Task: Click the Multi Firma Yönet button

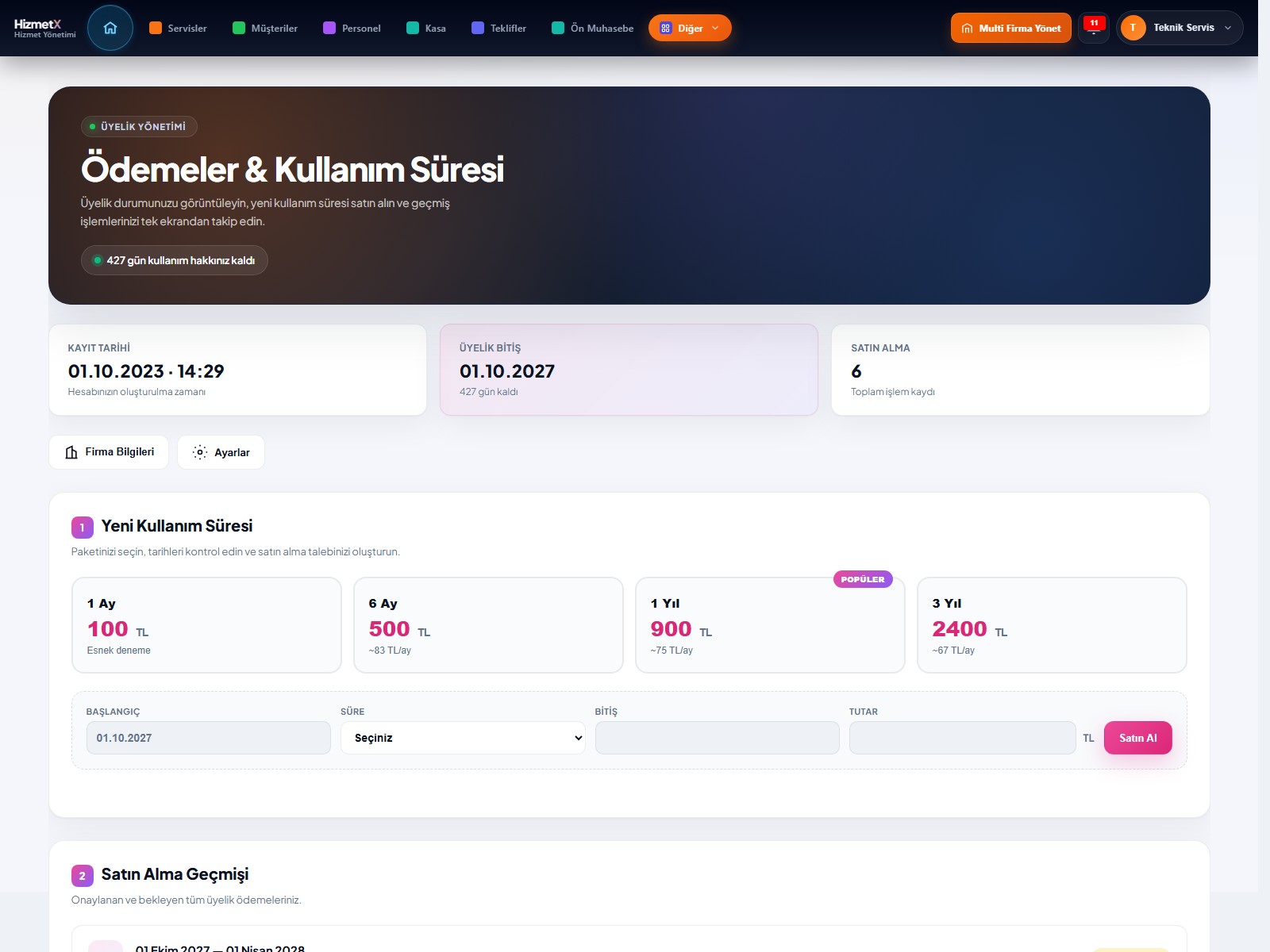Action: [1011, 28]
